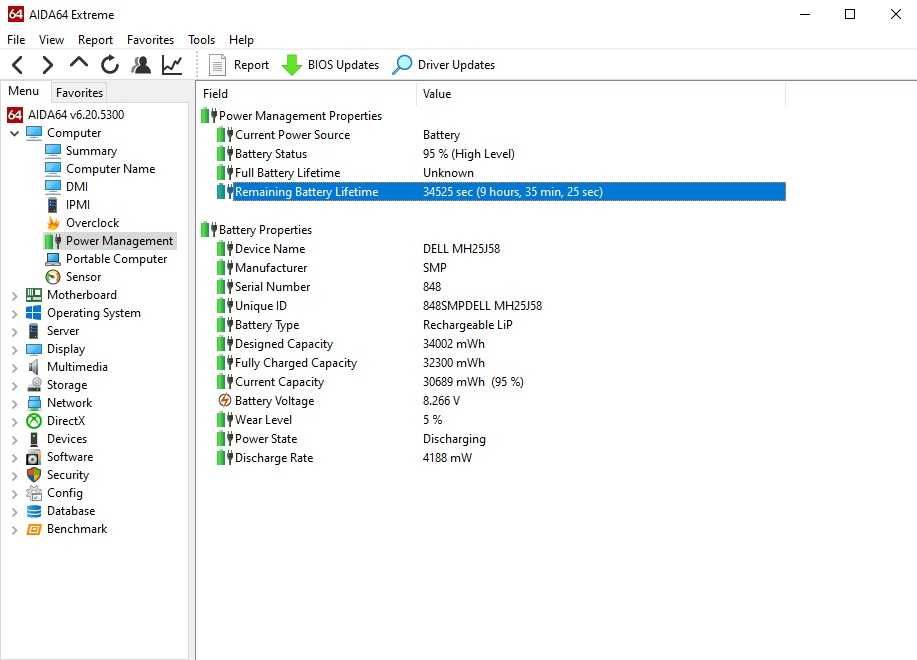Screen dimensions: 917x660
Task: Sort by the Value column header
Action: point(601,94)
